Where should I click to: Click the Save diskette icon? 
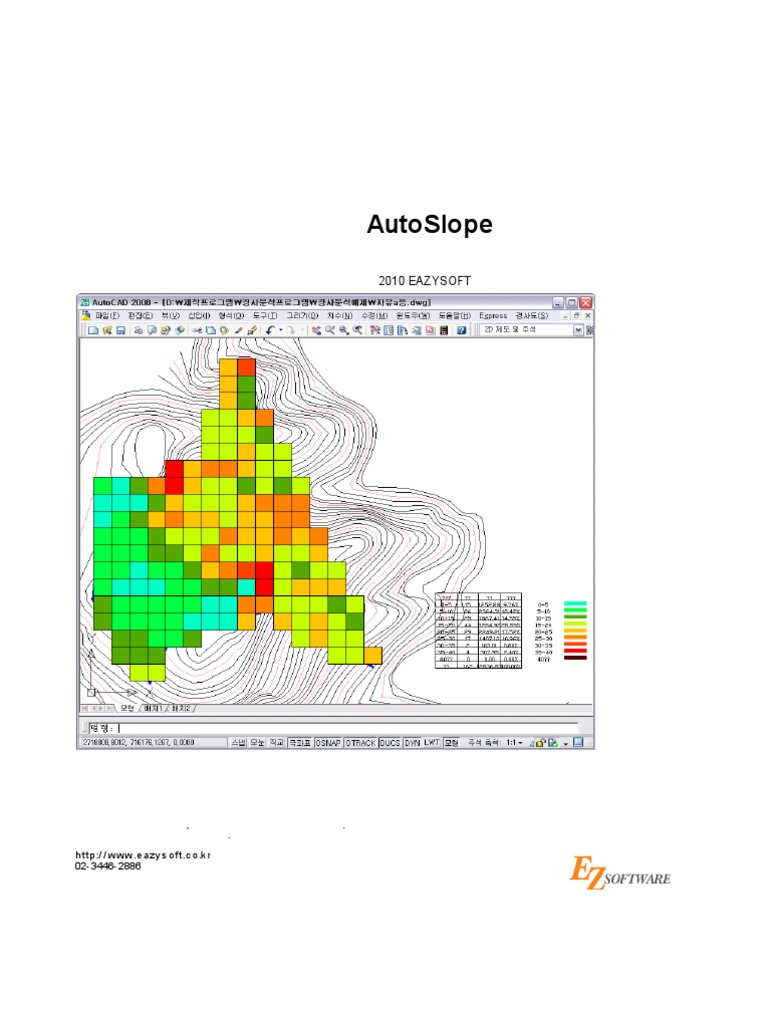121,330
